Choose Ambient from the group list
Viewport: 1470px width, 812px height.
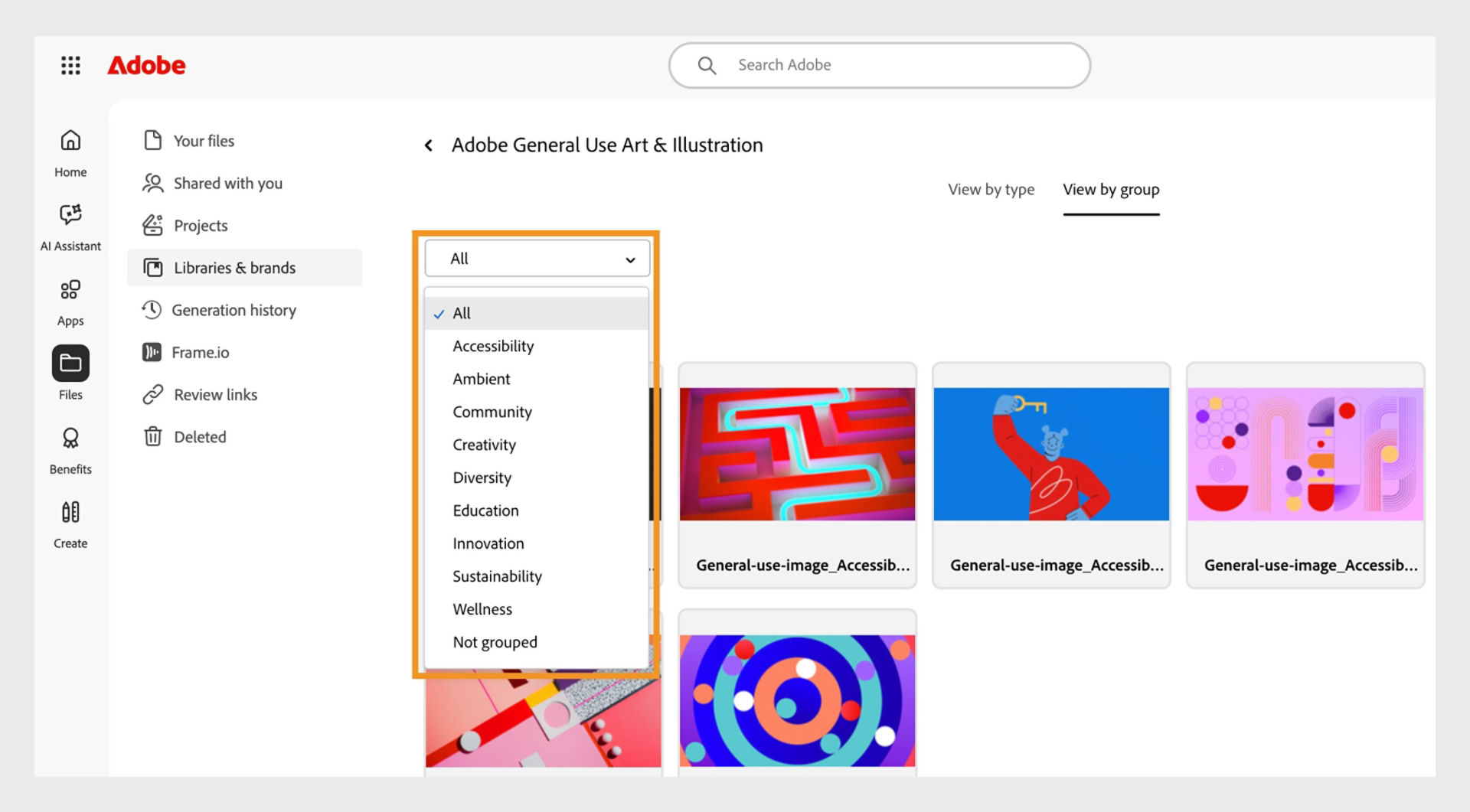pyautogui.click(x=537, y=379)
